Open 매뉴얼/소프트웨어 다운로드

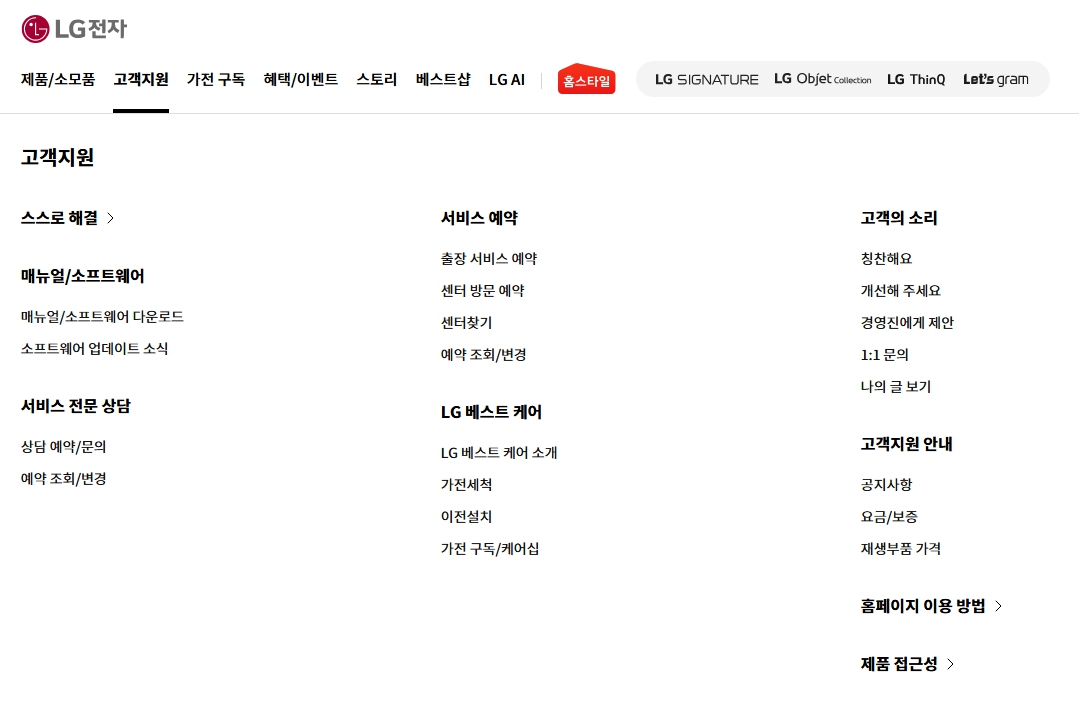(104, 316)
